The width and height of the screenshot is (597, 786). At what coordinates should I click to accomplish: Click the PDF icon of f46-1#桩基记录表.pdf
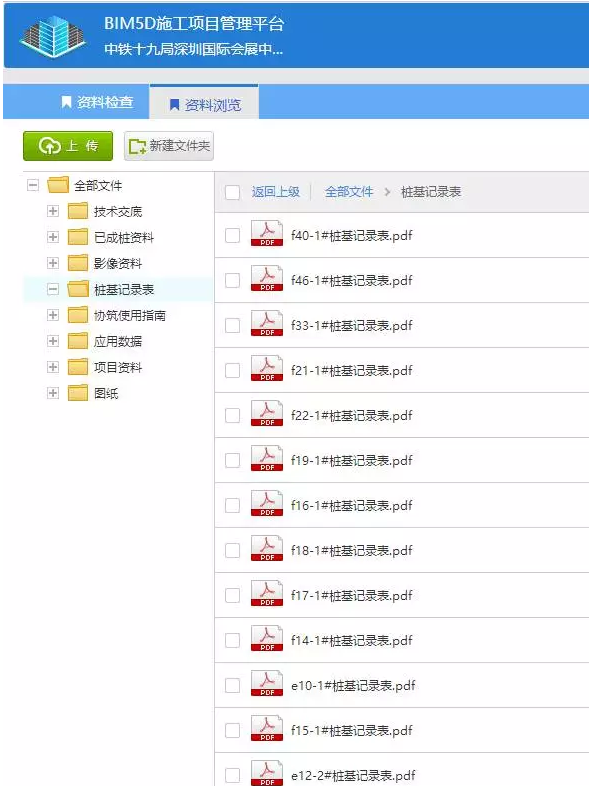[267, 278]
